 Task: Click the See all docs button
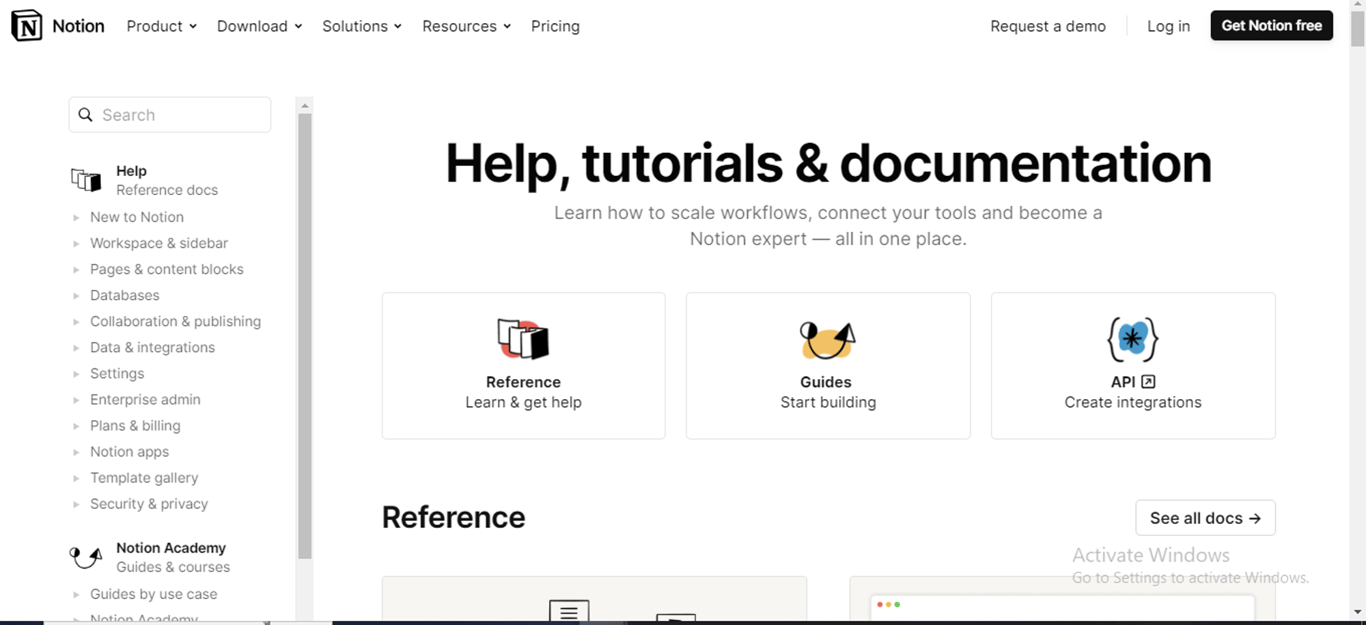click(x=1205, y=518)
